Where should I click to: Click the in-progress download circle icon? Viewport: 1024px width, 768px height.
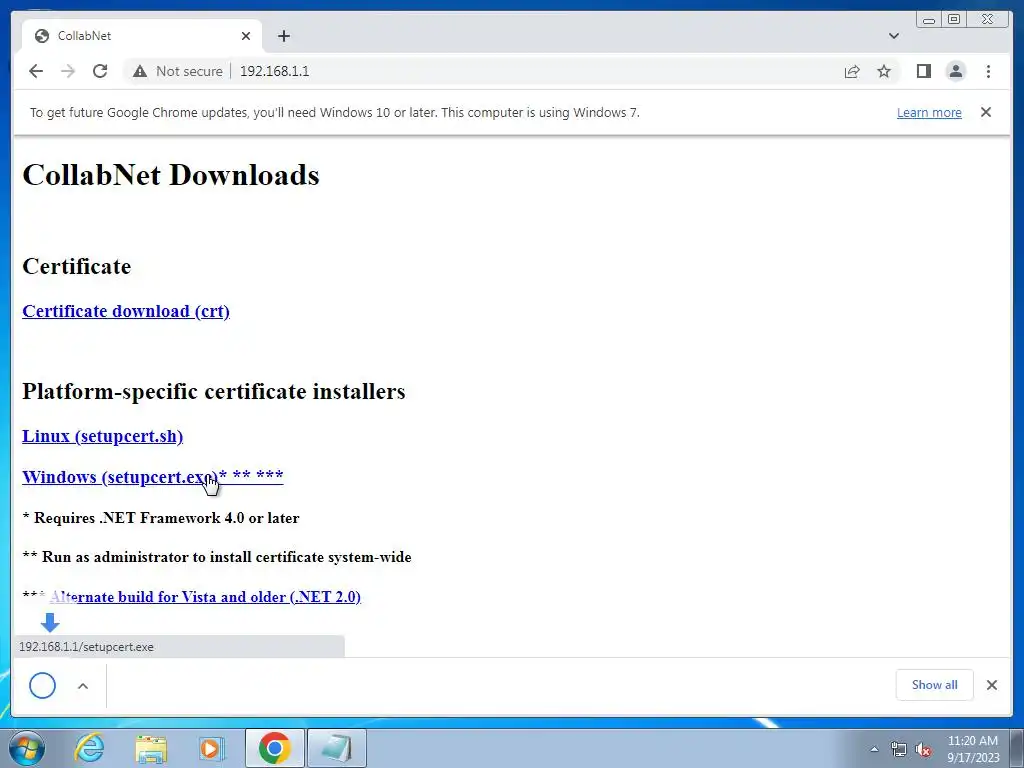pos(42,685)
